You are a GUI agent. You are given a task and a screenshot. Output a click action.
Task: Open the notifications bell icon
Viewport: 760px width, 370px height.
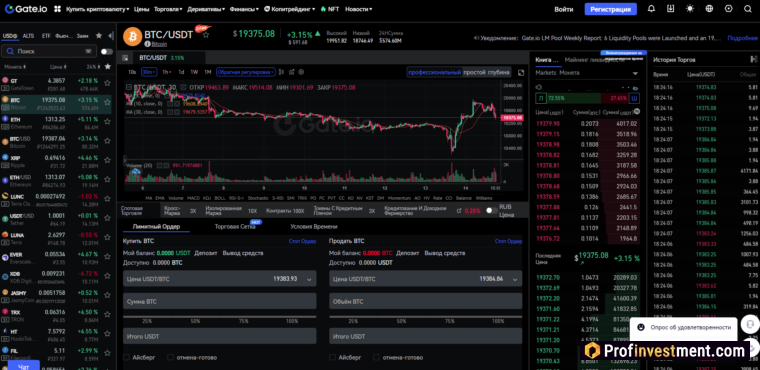(651, 9)
